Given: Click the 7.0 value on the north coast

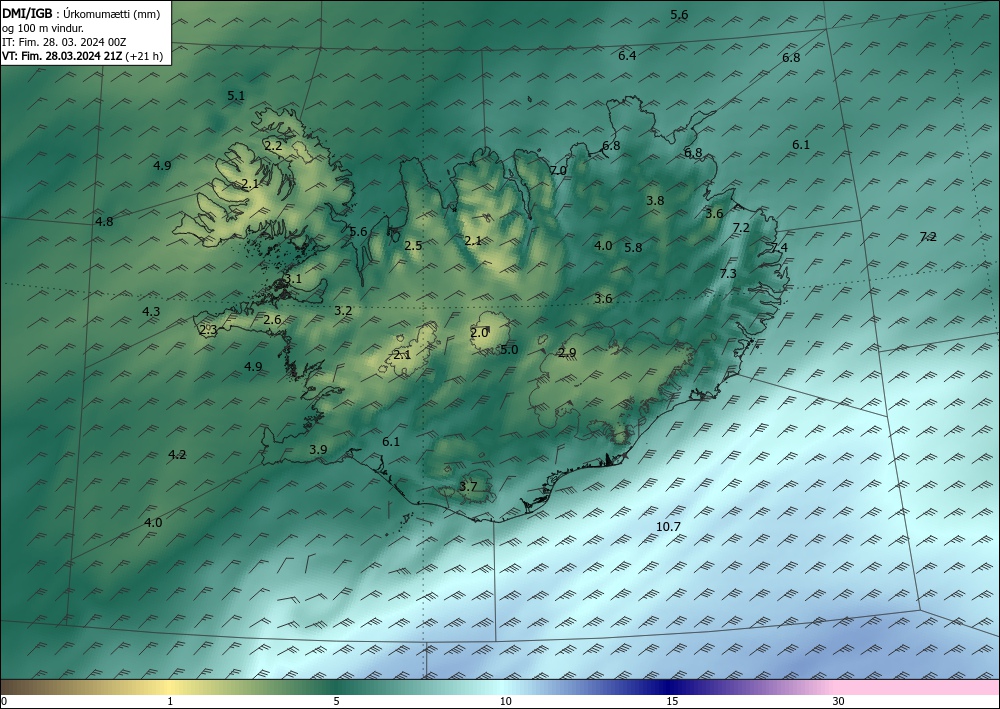Looking at the screenshot, I should 557,170.
